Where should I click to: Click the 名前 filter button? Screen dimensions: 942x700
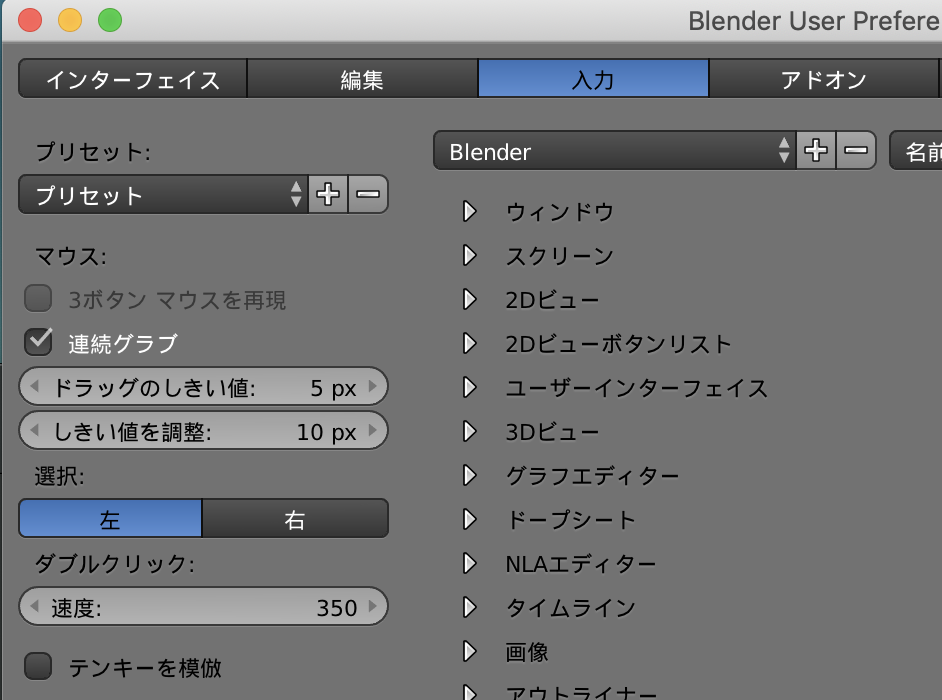[916, 150]
